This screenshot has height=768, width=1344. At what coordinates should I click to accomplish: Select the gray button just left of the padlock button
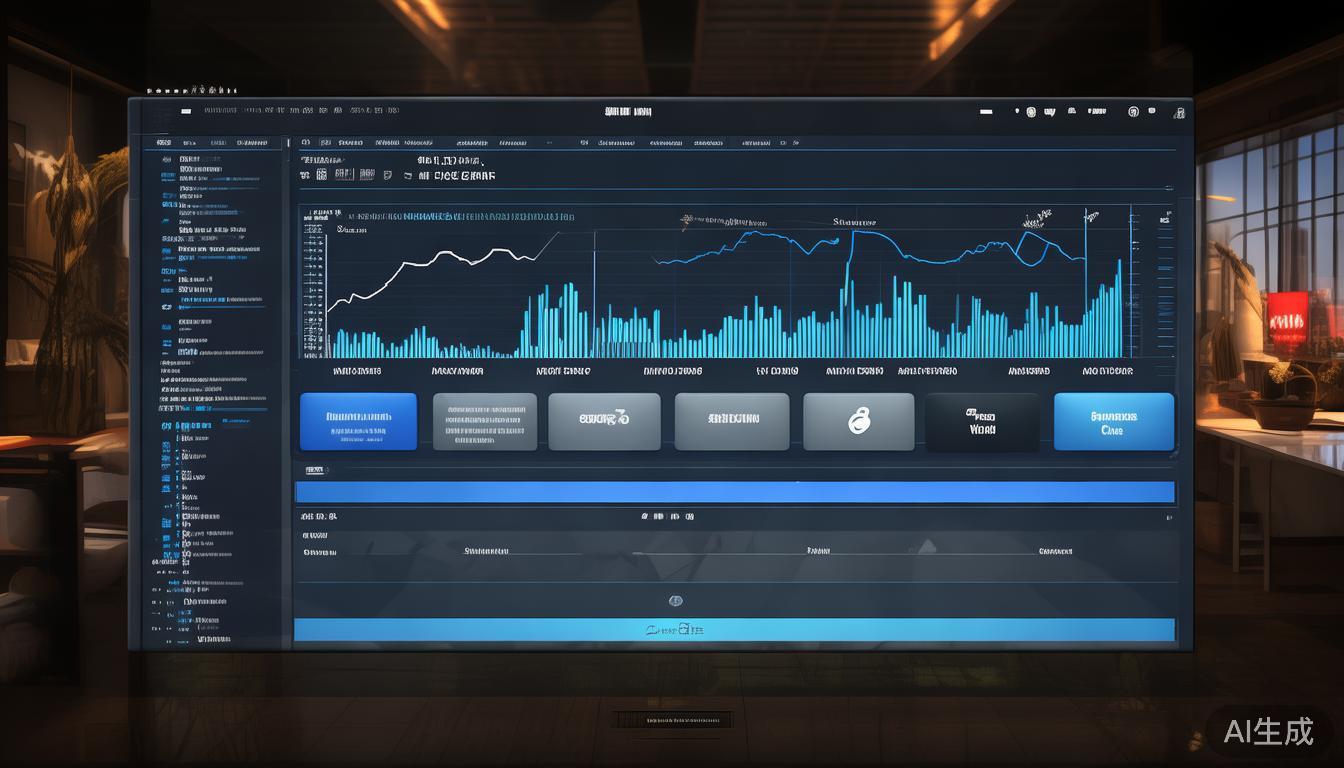(731, 421)
